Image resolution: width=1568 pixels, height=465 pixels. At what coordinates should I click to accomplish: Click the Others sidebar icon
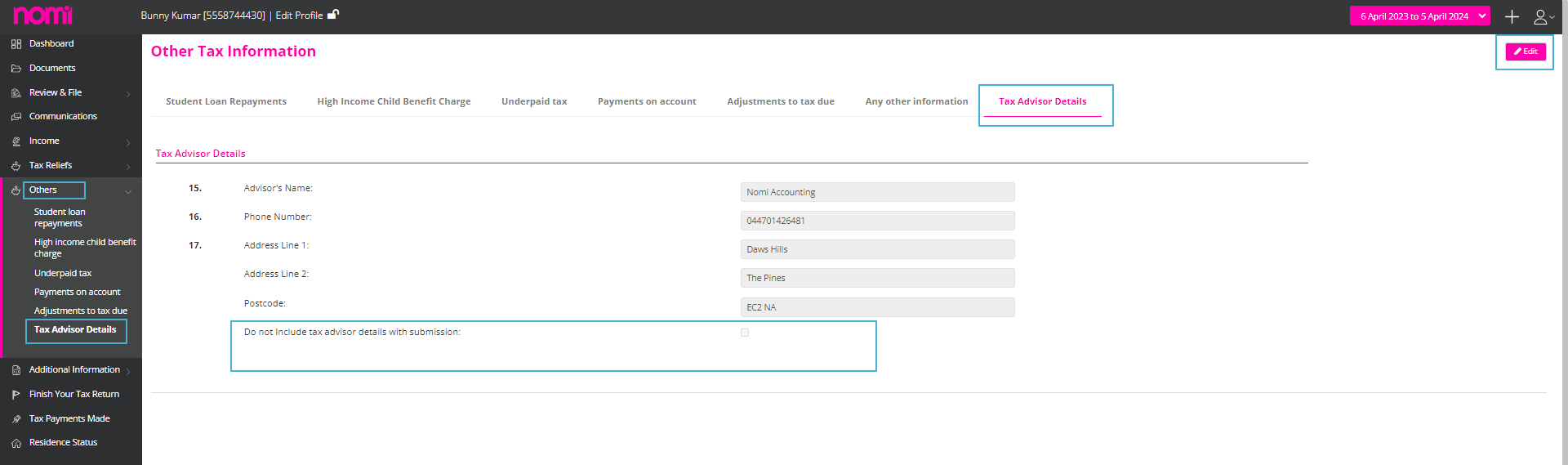point(16,190)
